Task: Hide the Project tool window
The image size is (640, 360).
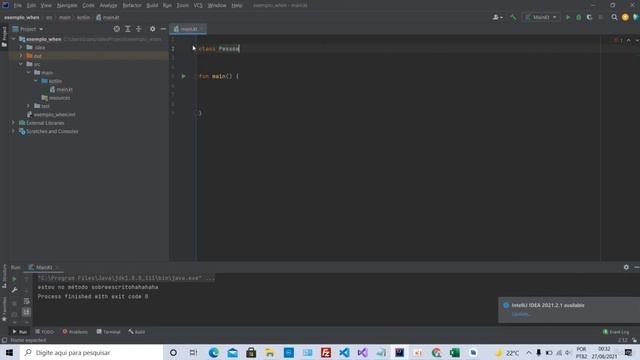Action: (x=163, y=29)
